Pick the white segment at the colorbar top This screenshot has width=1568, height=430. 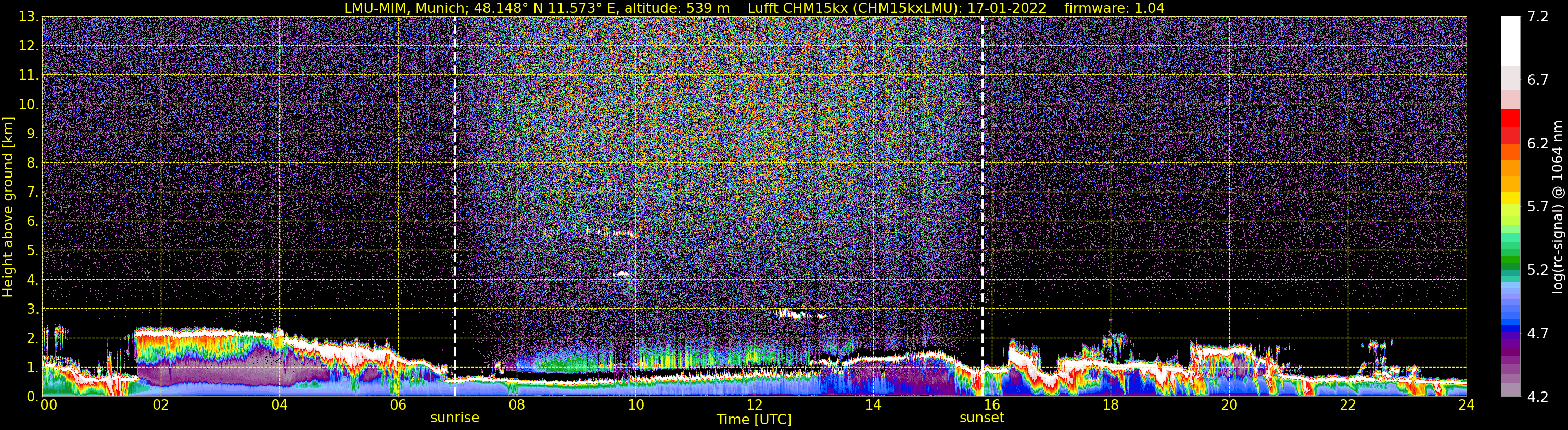[x=1510, y=41]
